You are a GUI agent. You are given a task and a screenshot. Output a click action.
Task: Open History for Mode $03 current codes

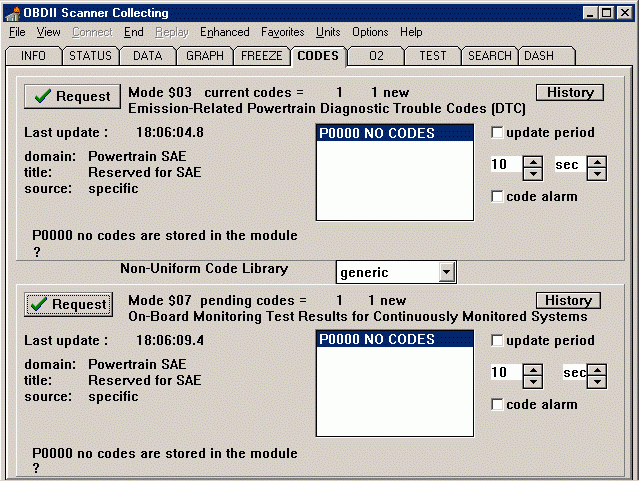(x=570, y=92)
